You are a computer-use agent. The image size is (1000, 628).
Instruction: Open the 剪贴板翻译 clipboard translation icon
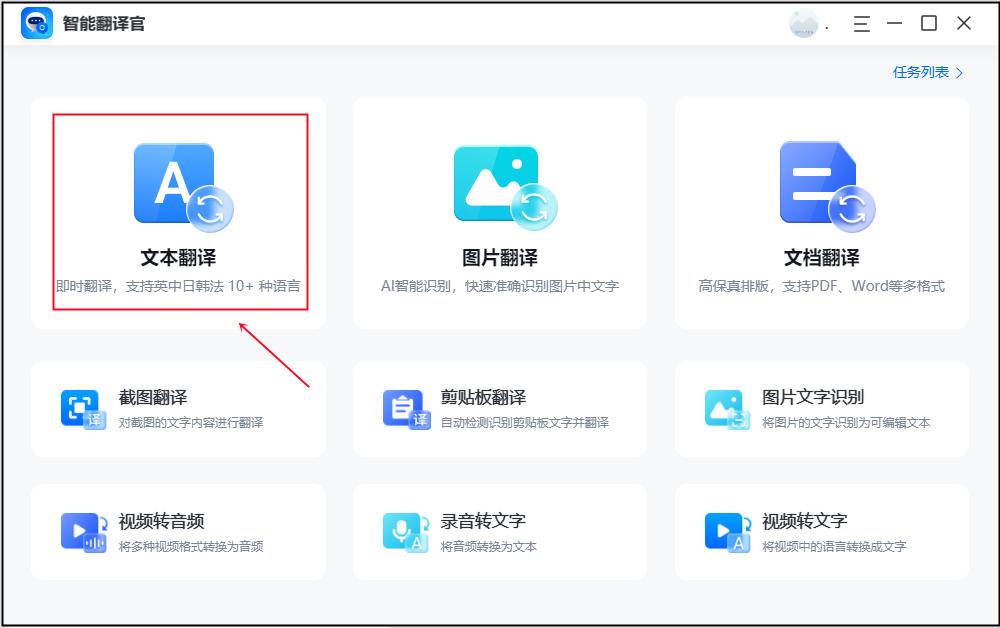[404, 408]
